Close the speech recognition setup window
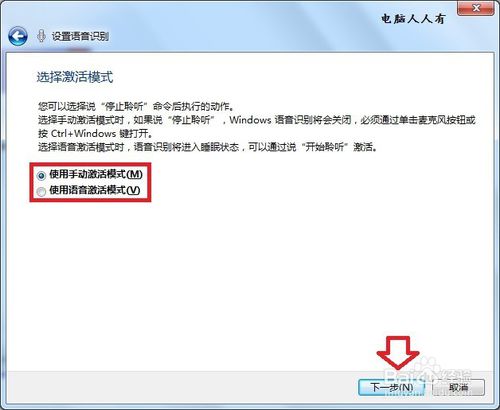This screenshot has width=500, height=410. [476, 8]
